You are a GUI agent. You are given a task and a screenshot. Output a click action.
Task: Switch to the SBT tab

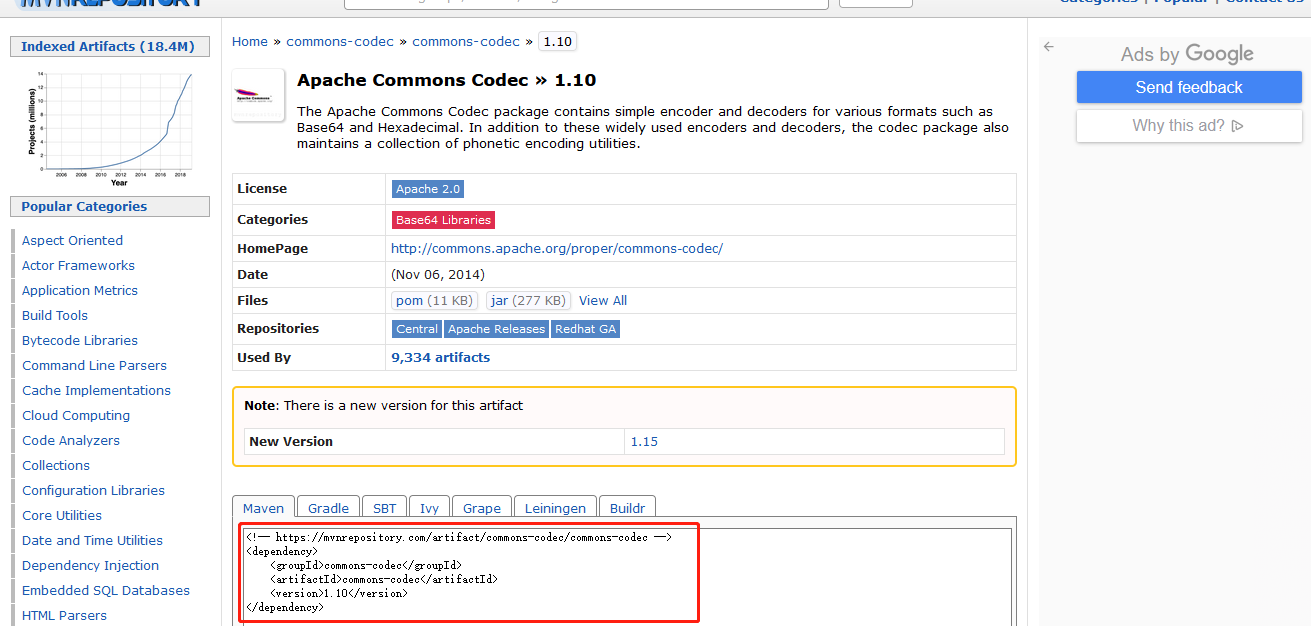click(x=385, y=508)
